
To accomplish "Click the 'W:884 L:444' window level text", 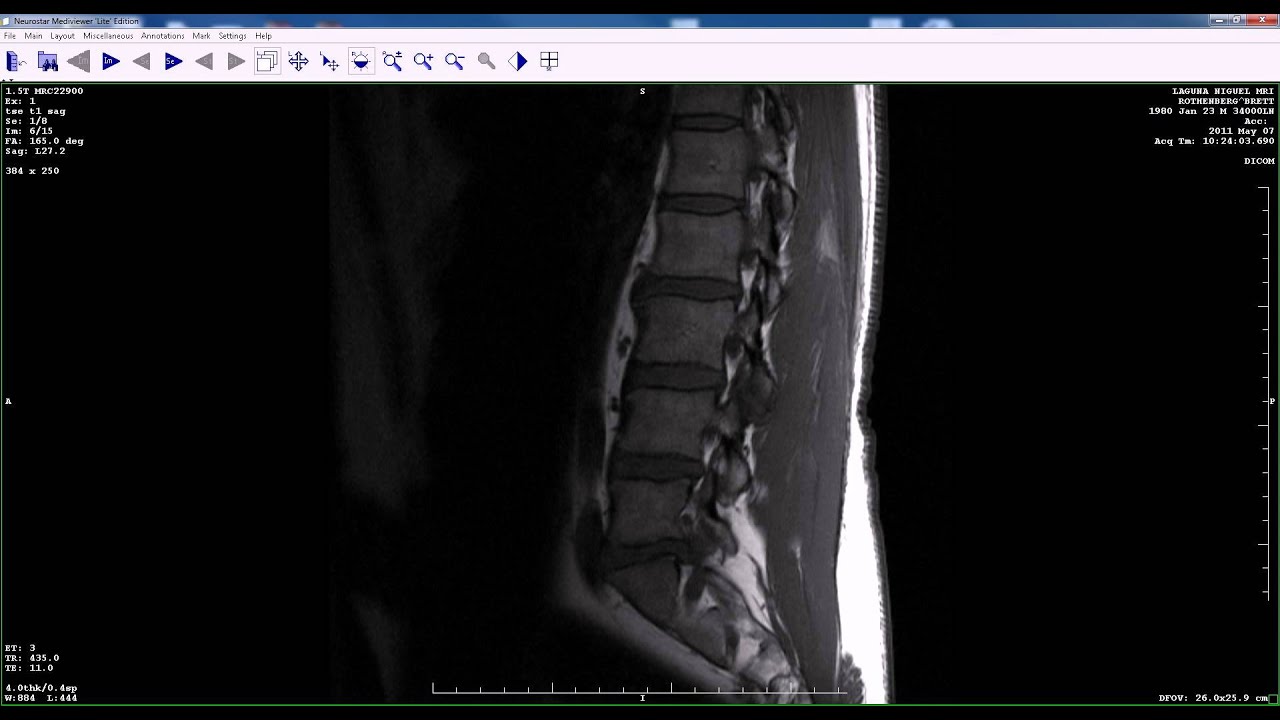I will click(41, 698).
